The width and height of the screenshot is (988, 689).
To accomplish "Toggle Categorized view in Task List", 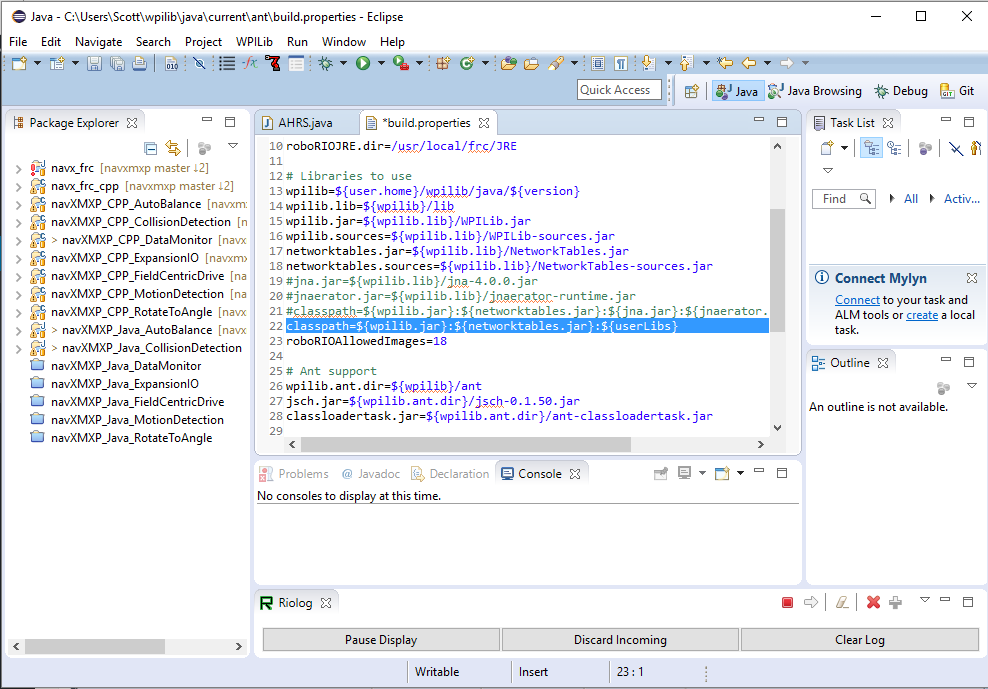I will [x=871, y=148].
